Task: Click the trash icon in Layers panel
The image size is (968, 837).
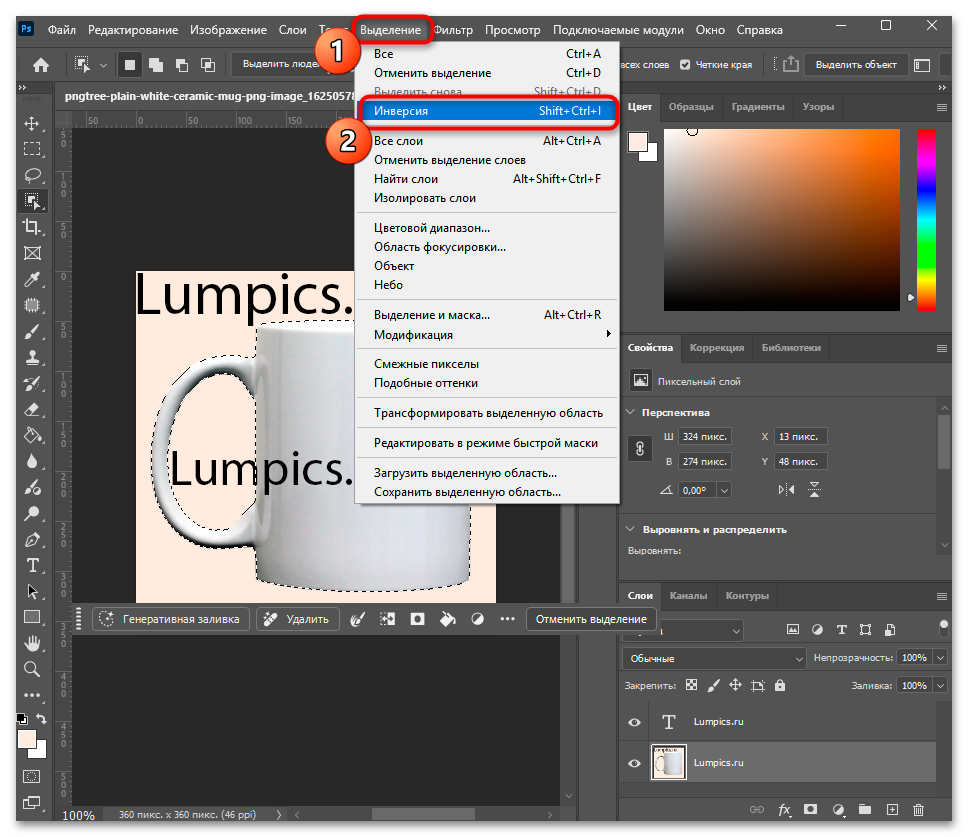Action: tap(919, 810)
